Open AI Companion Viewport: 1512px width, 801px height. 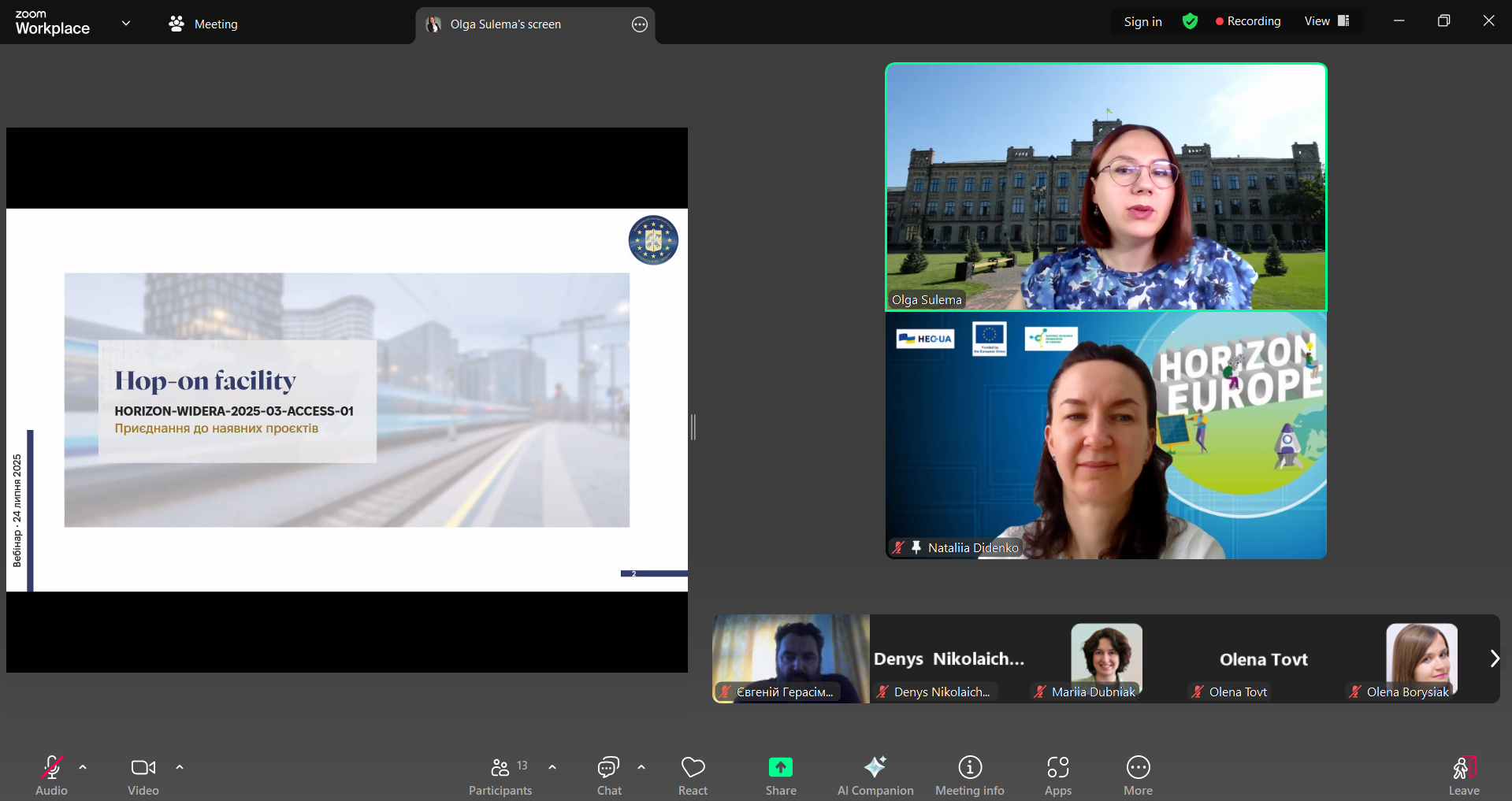pyautogui.click(x=875, y=776)
